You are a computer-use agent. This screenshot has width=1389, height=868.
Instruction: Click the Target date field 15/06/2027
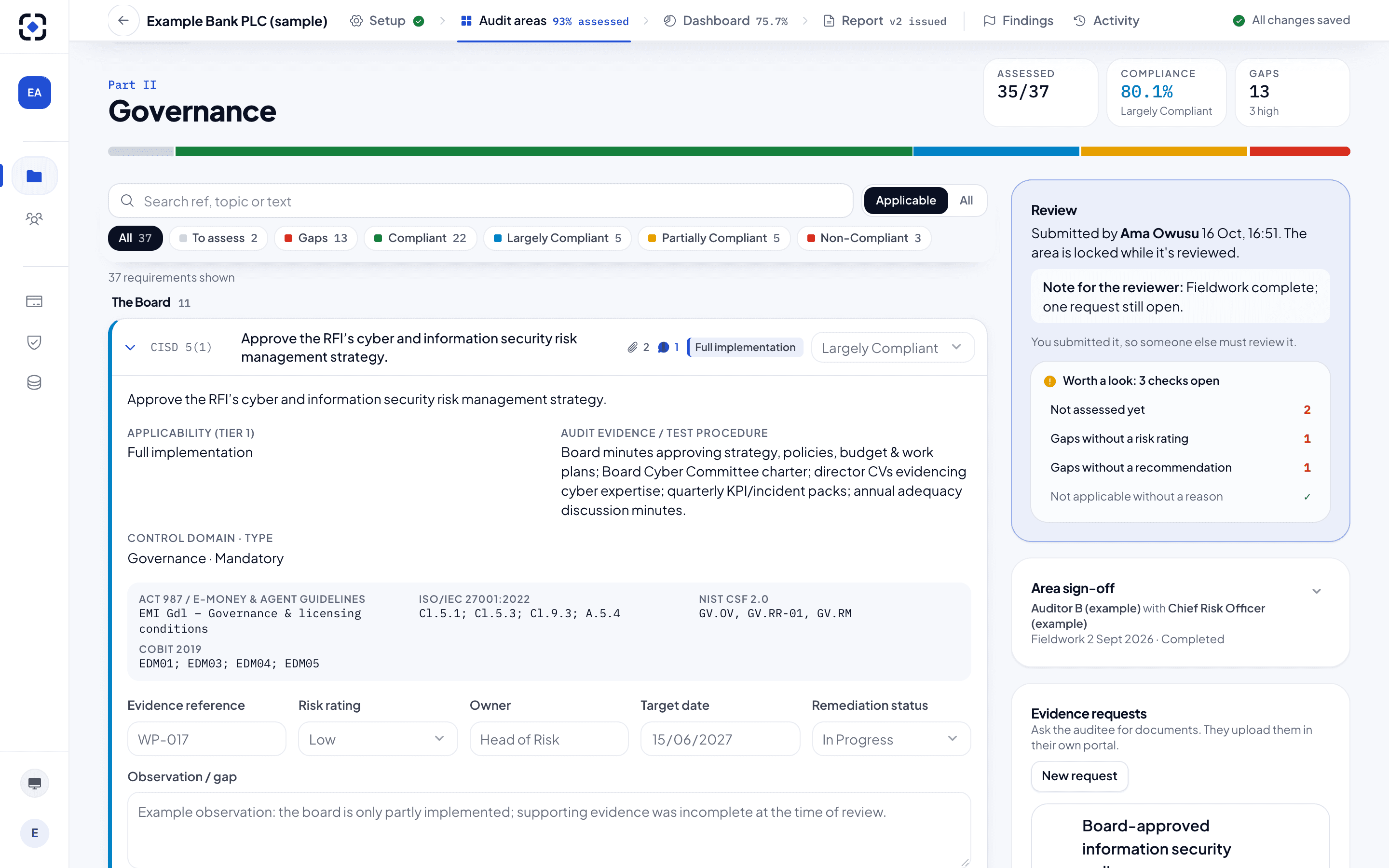(x=720, y=739)
